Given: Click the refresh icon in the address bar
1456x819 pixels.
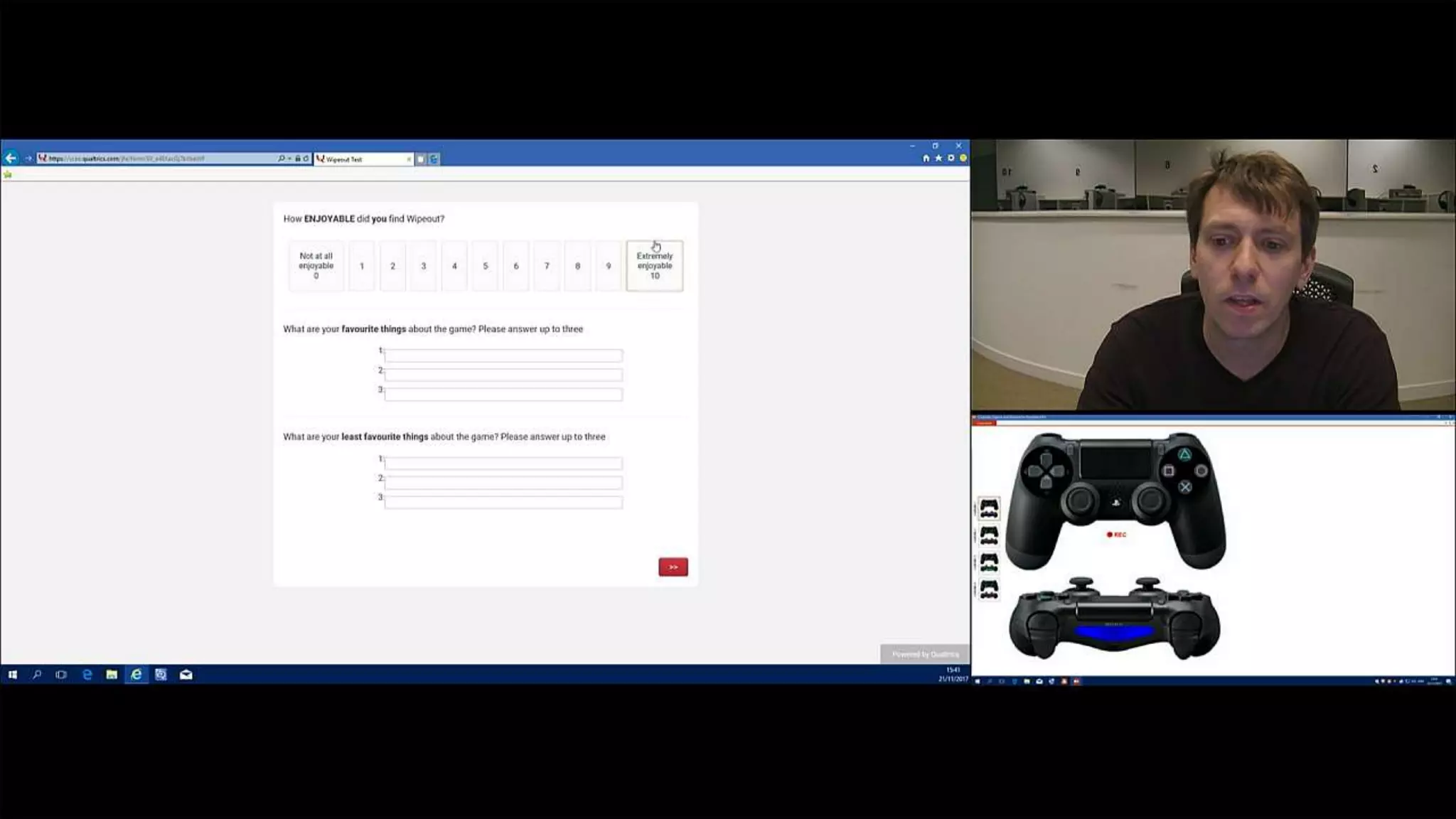Looking at the screenshot, I should click(x=306, y=159).
